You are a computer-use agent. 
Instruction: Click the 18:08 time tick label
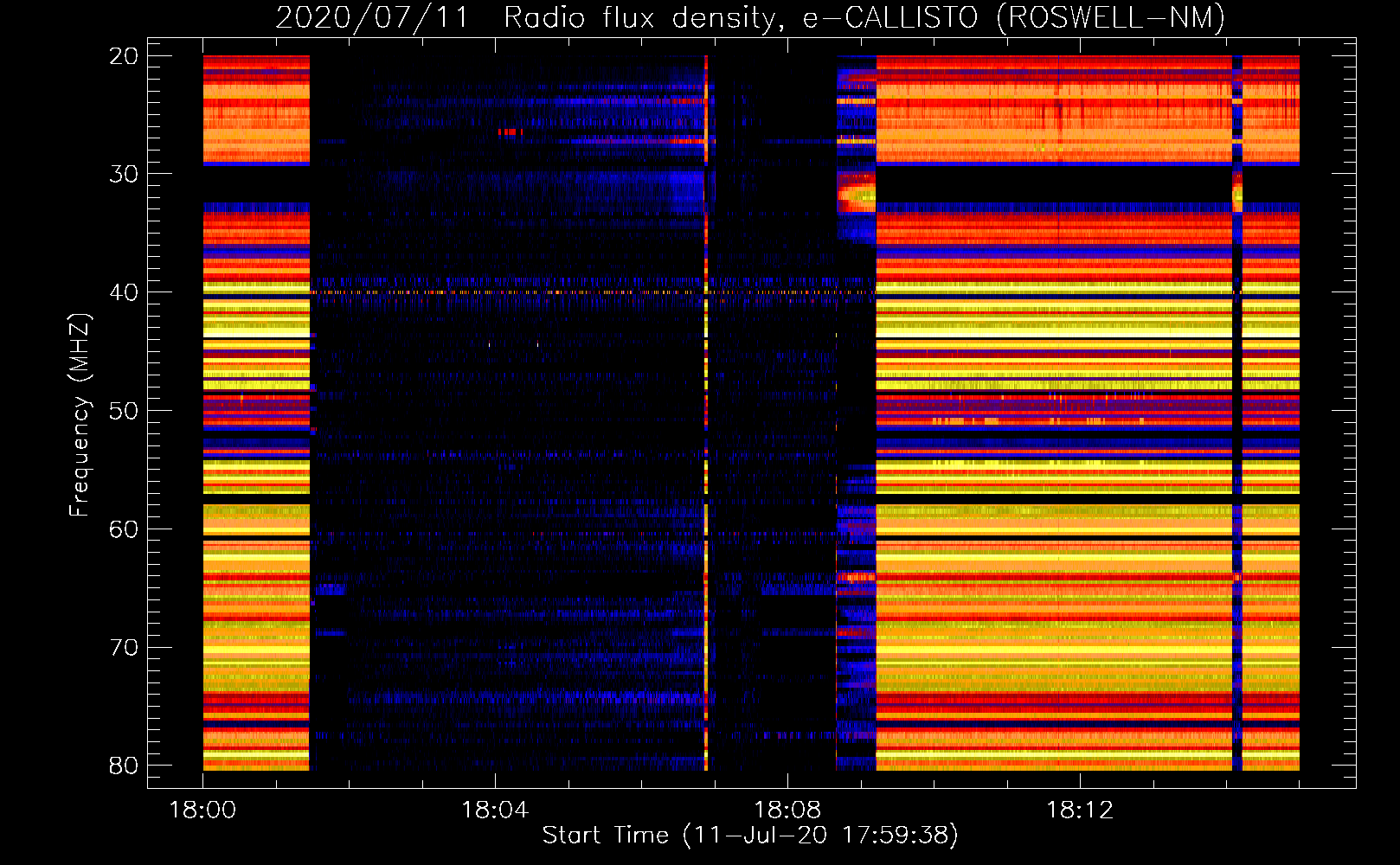pos(787,811)
